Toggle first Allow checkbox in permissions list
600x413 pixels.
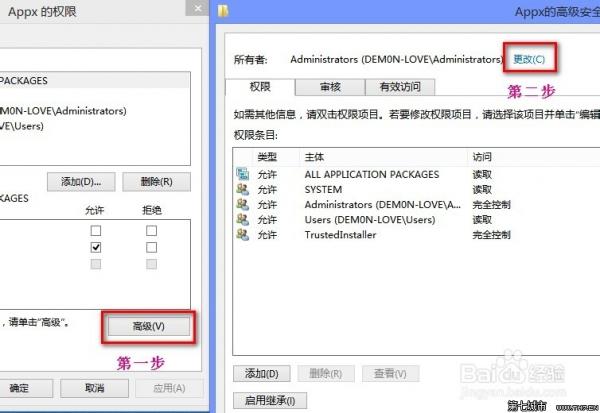(96, 230)
